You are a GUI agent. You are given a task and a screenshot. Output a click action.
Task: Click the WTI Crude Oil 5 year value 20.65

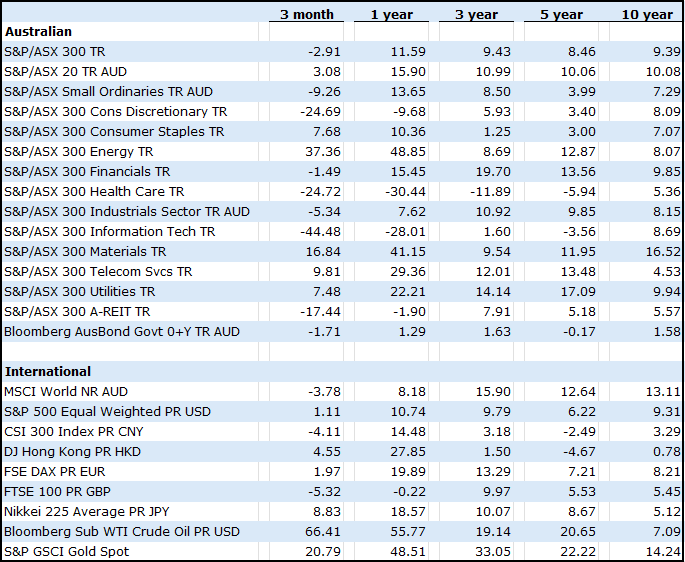tap(578, 532)
